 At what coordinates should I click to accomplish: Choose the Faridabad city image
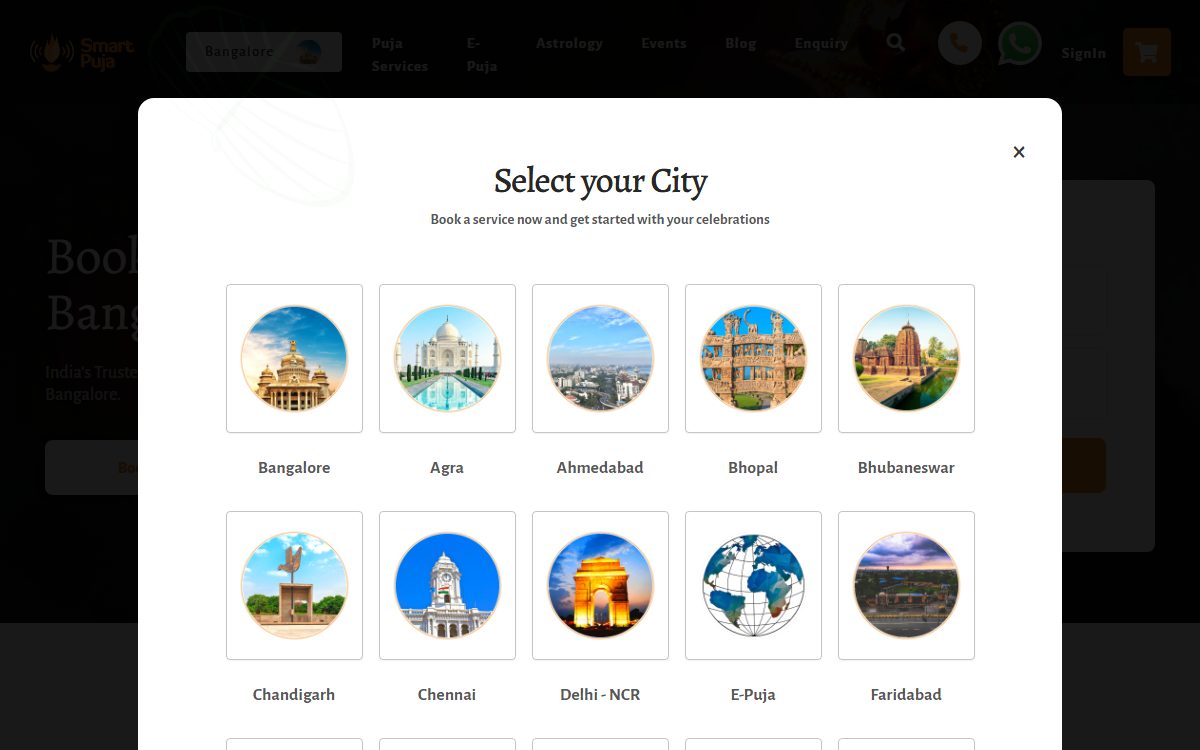point(906,585)
